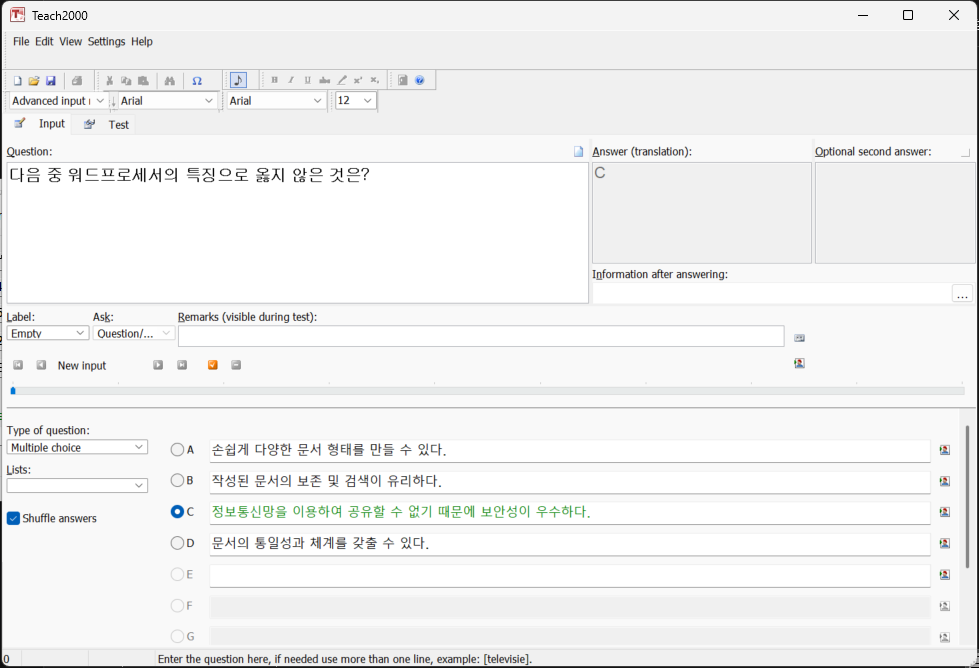Screen dimensions: 979x668
Task: Click in the Remarks input field
Action: tap(480, 336)
